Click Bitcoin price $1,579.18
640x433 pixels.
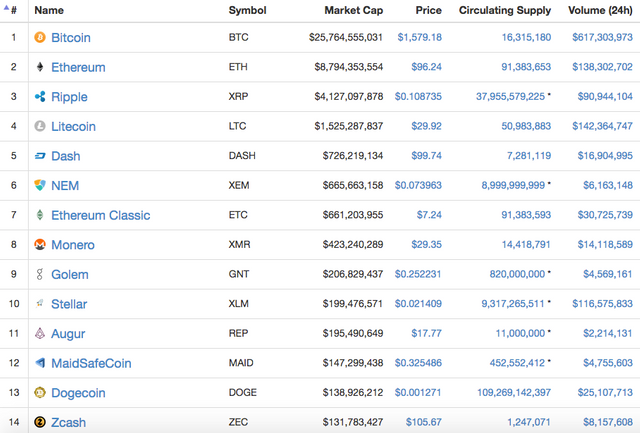coord(420,37)
